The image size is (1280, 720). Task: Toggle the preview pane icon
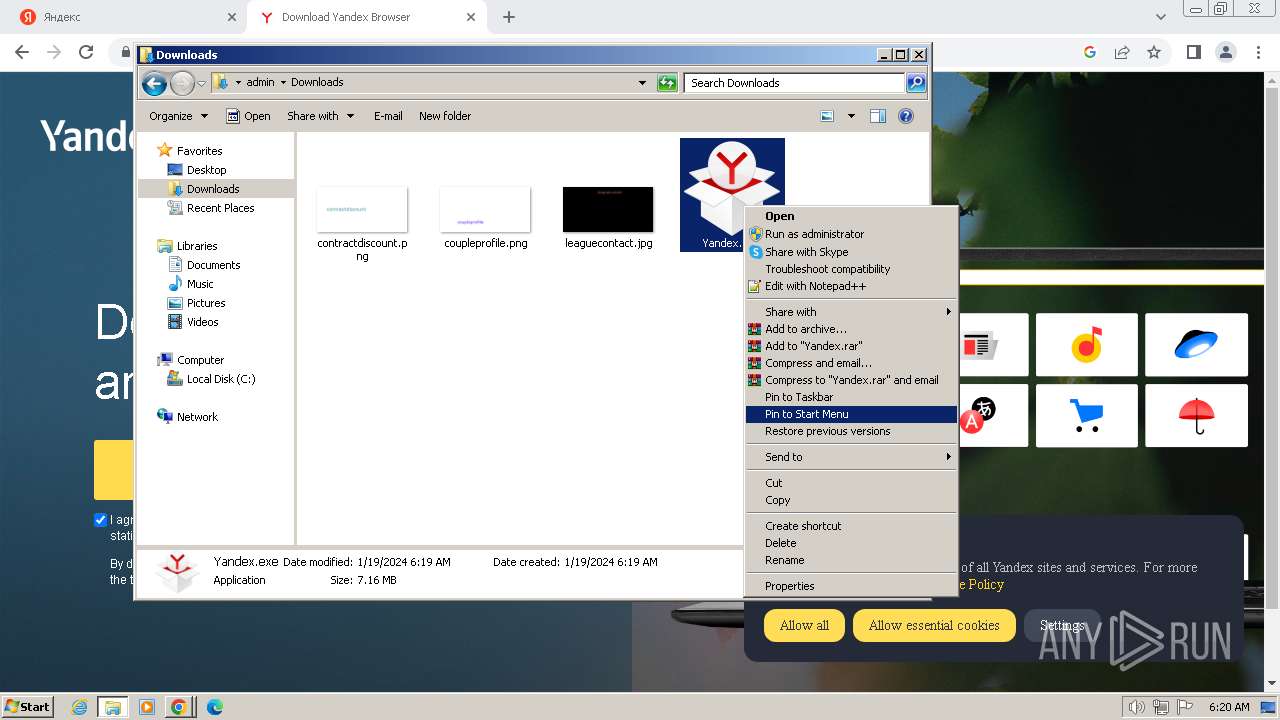tap(878, 116)
